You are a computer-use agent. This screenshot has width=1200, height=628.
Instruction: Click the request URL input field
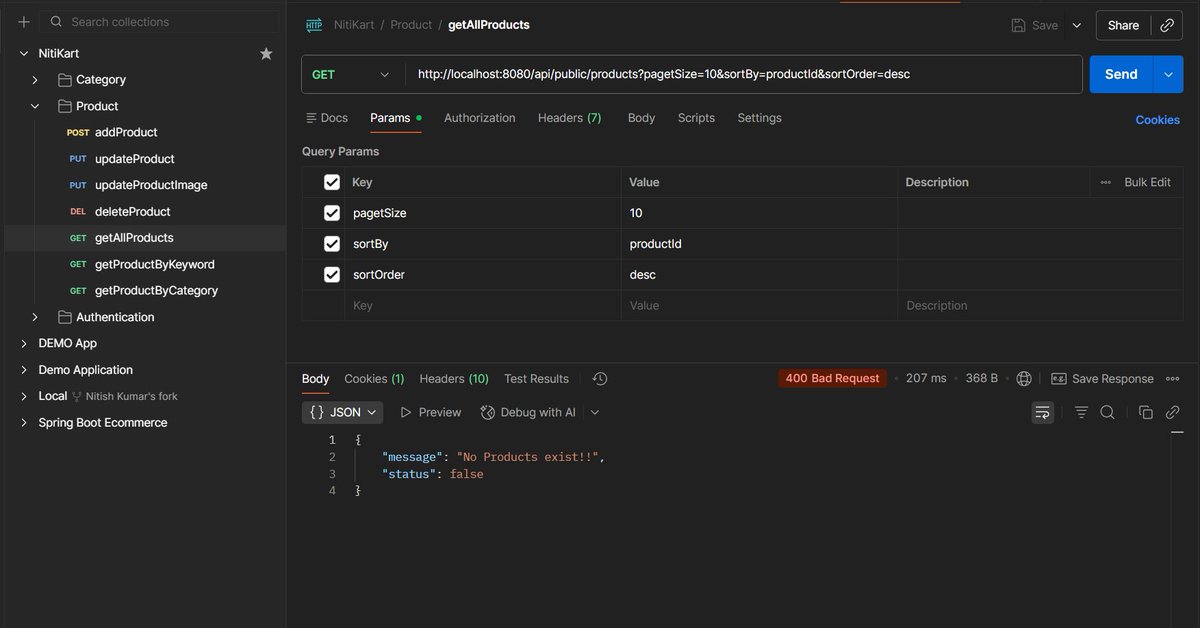pos(743,74)
